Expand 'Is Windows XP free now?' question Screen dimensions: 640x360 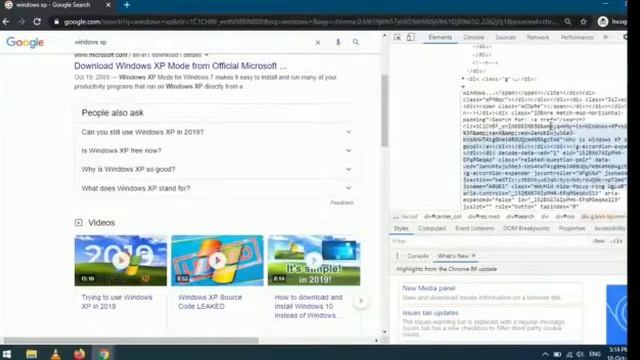pos(216,151)
